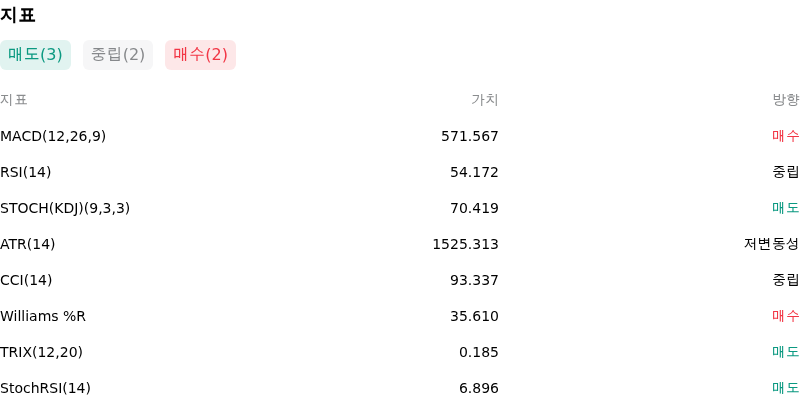
Task: Click the 가치 column header
Action: coord(485,100)
